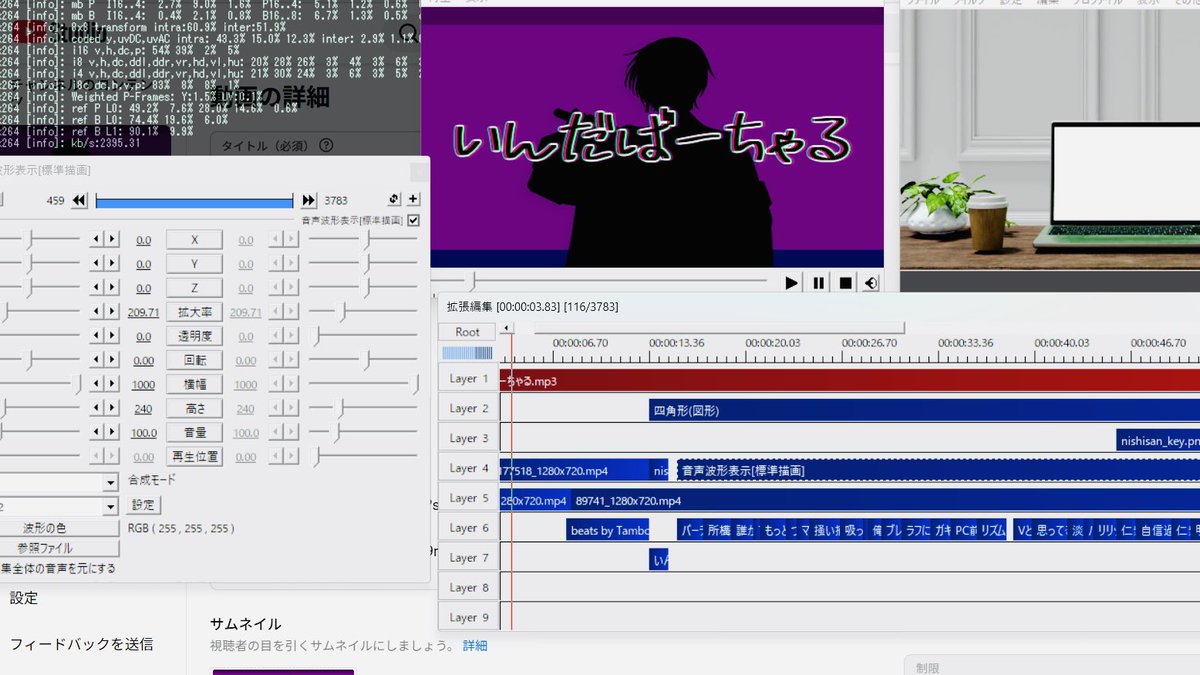The width and height of the screenshot is (1200, 675).
Task: Click the 209.71 拡大率 value field
Action: [x=144, y=312]
